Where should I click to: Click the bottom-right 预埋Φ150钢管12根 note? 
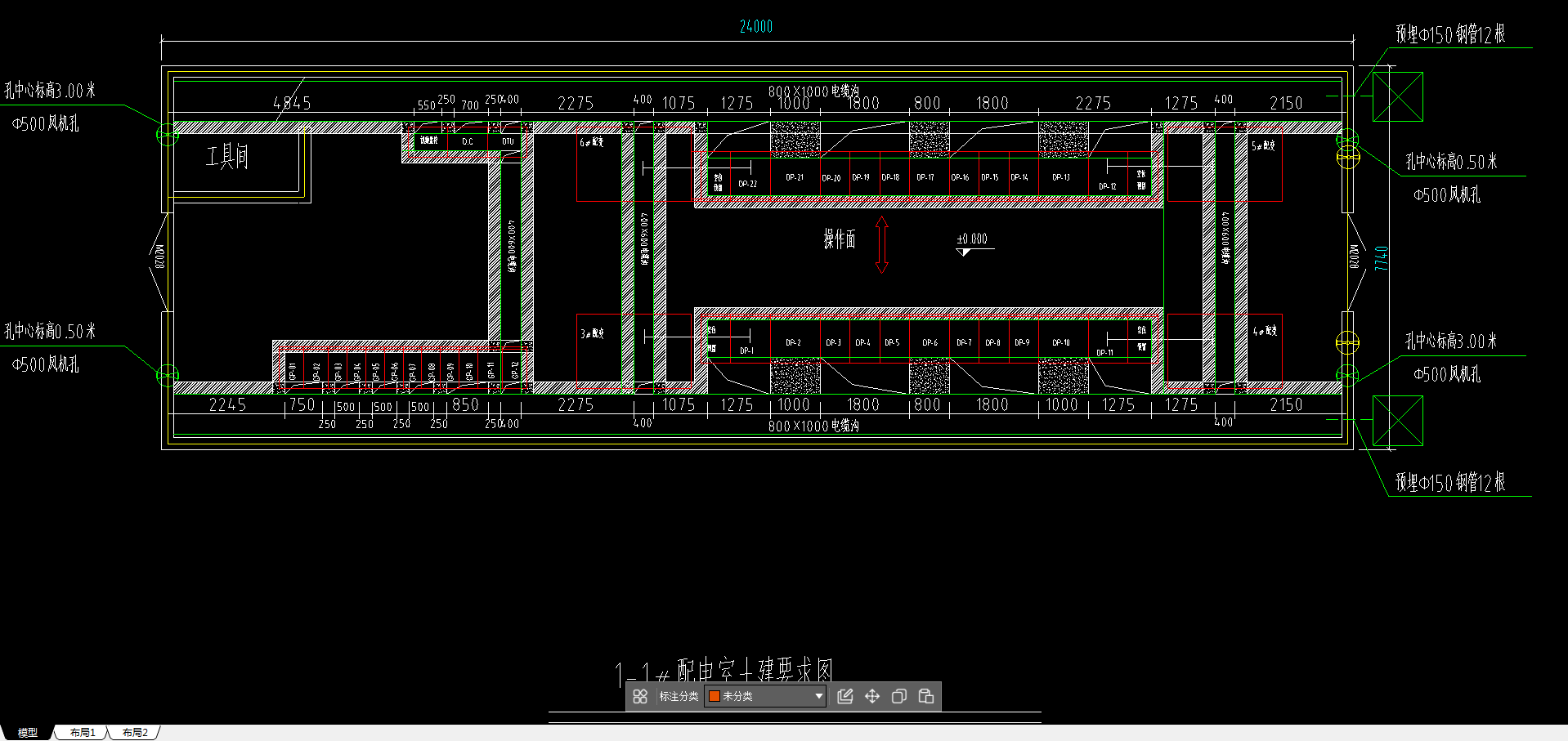tap(1450, 482)
